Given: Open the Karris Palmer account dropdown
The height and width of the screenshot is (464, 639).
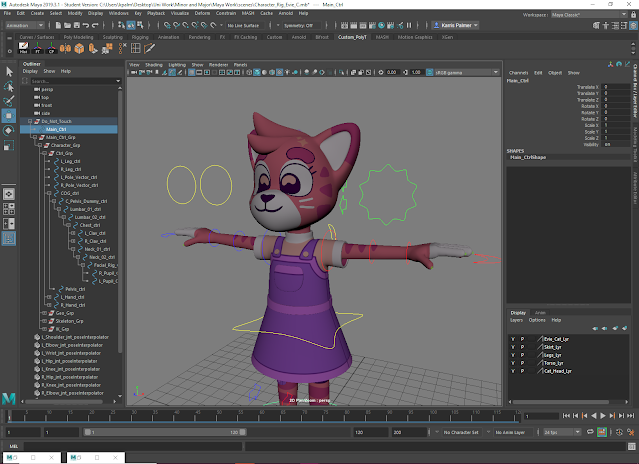Looking at the screenshot, I should (x=455, y=25).
